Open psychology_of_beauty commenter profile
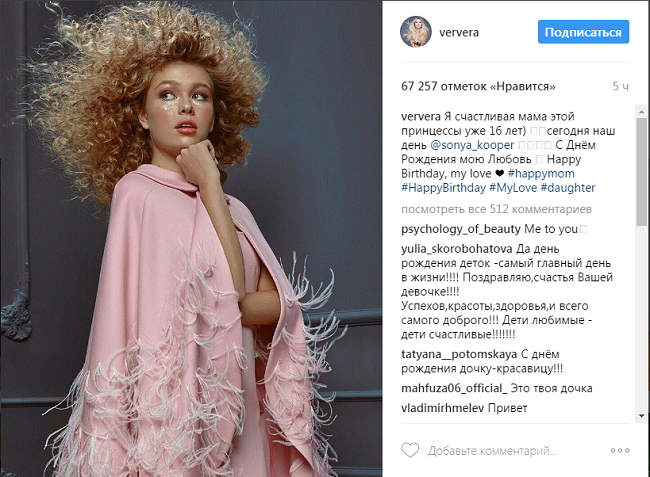650x477 pixels. (x=461, y=229)
